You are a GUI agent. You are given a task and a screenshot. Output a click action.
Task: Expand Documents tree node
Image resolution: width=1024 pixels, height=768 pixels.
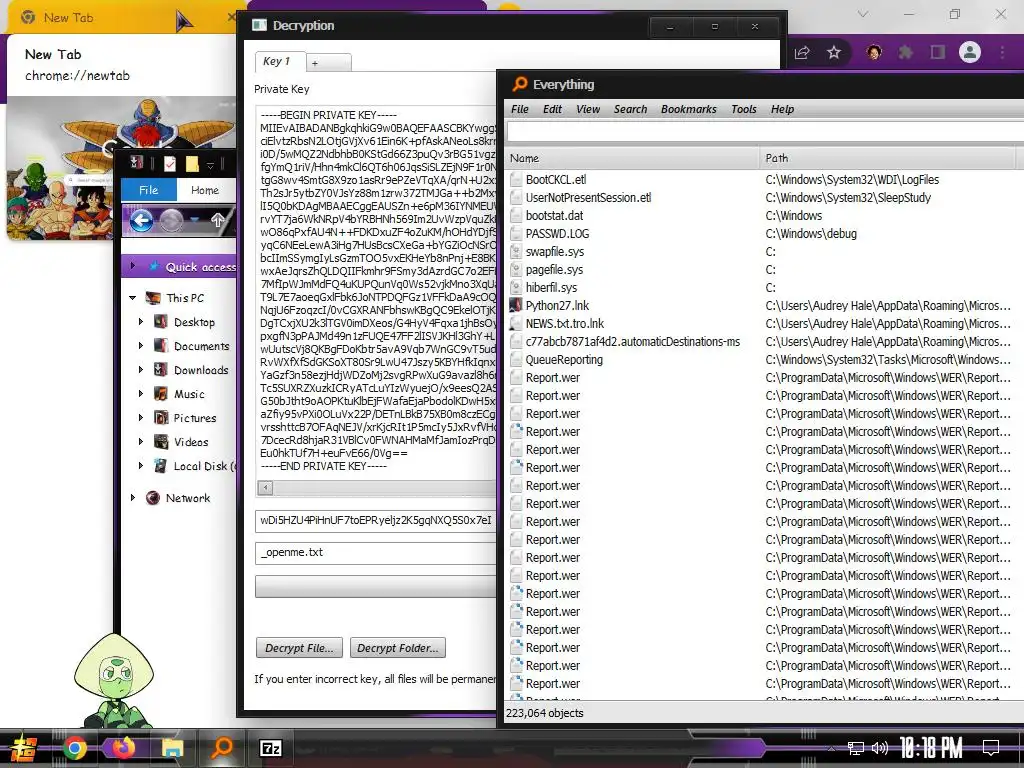coord(141,345)
